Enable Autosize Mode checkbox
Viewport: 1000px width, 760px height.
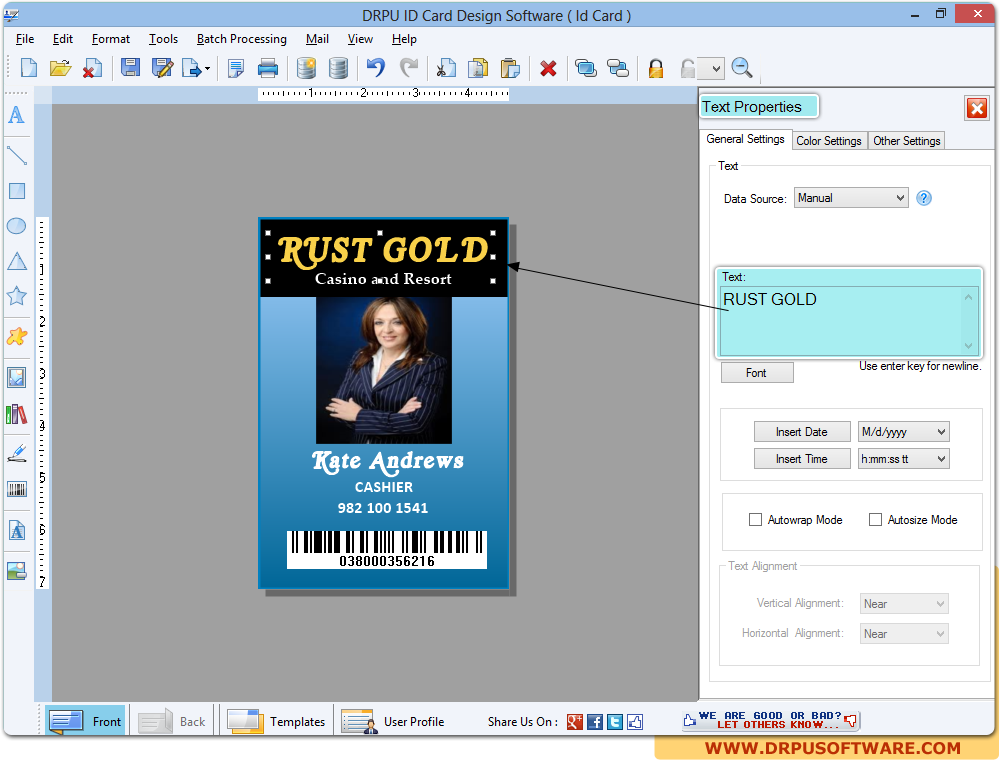pos(876,520)
